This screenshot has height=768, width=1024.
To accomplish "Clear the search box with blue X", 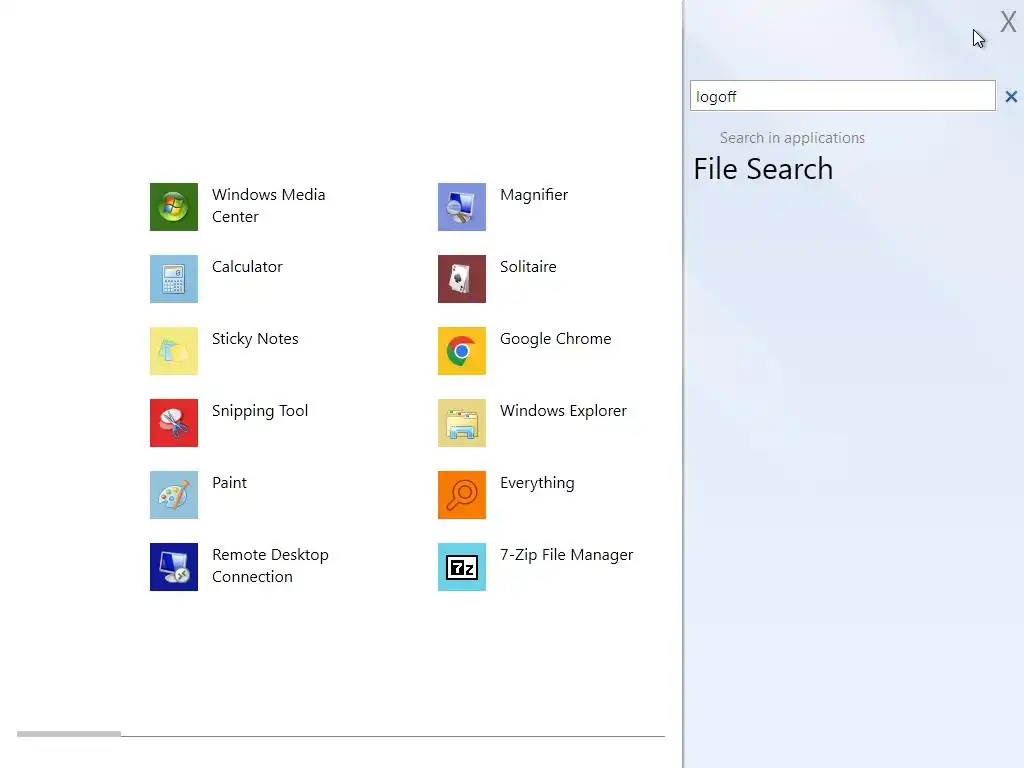I will pyautogui.click(x=1011, y=97).
